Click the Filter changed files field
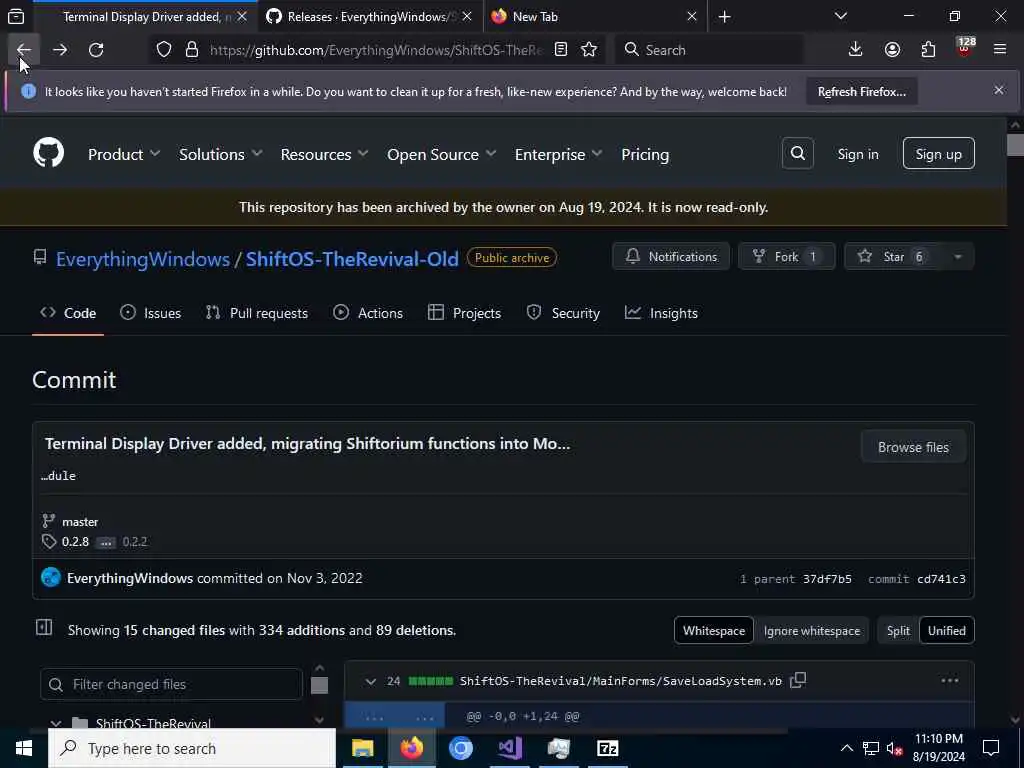1024x768 pixels. (171, 684)
